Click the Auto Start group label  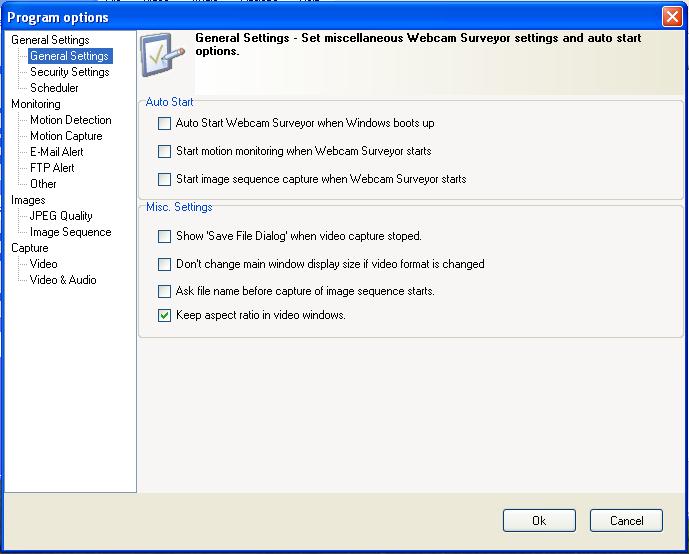170,102
